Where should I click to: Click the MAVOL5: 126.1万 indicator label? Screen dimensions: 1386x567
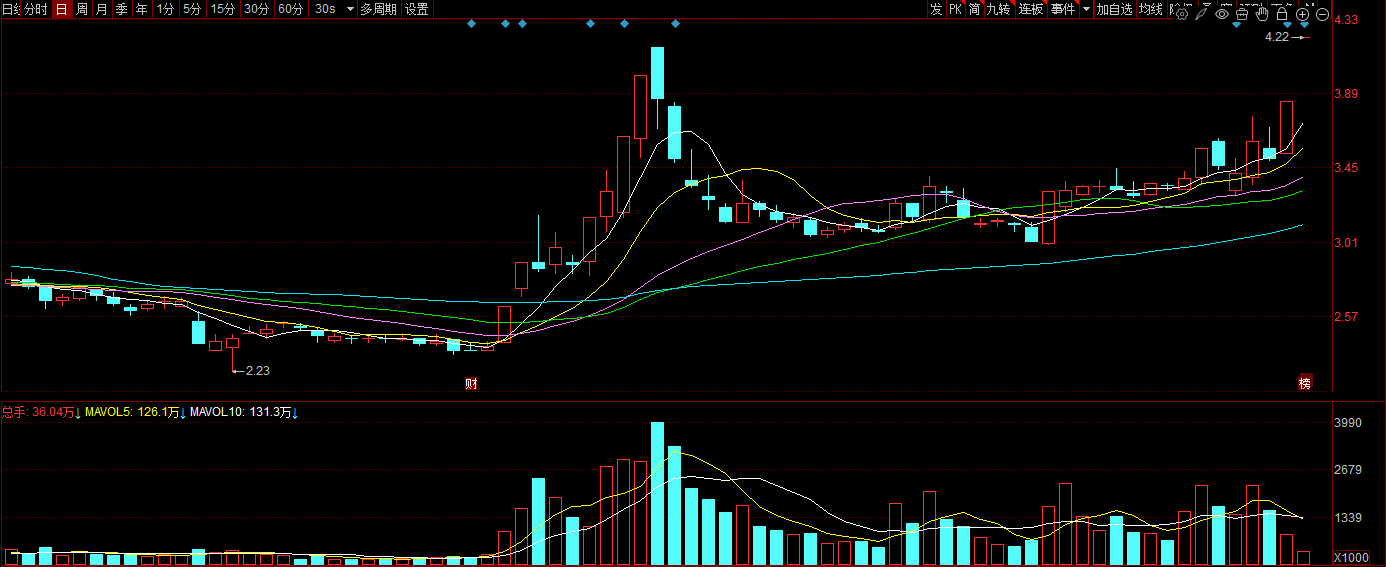pos(132,411)
